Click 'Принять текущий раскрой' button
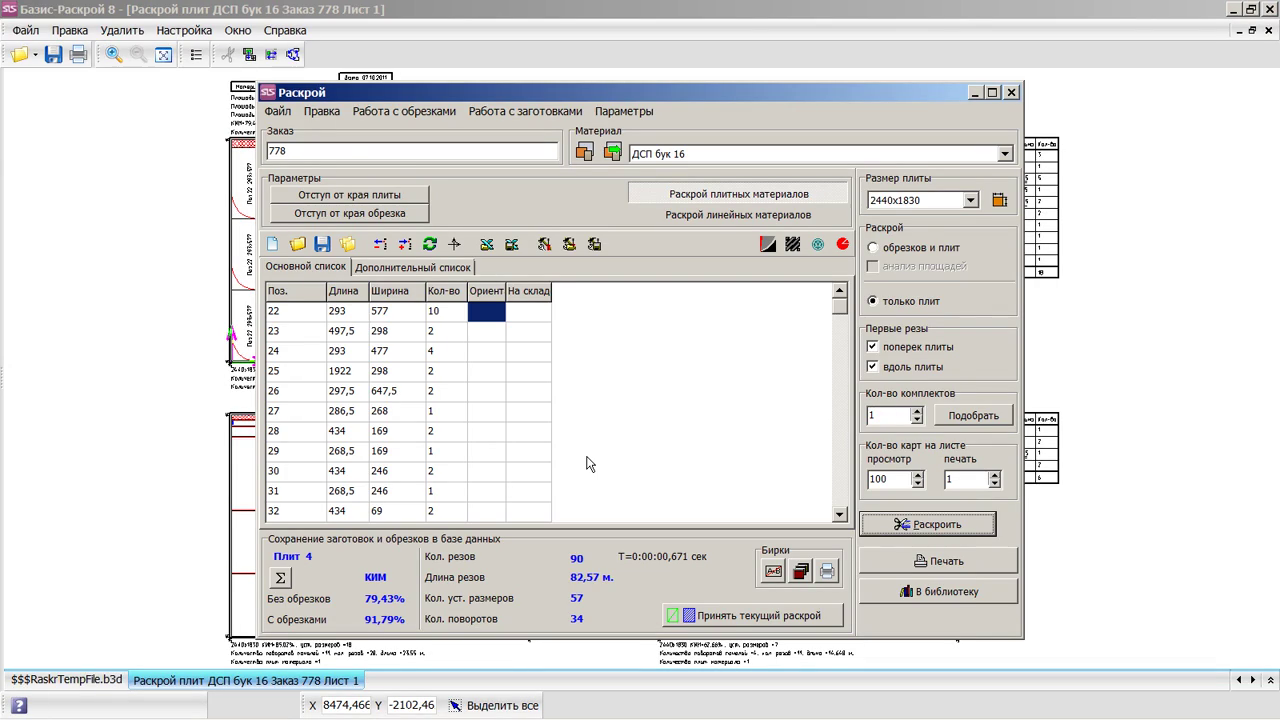 point(752,616)
